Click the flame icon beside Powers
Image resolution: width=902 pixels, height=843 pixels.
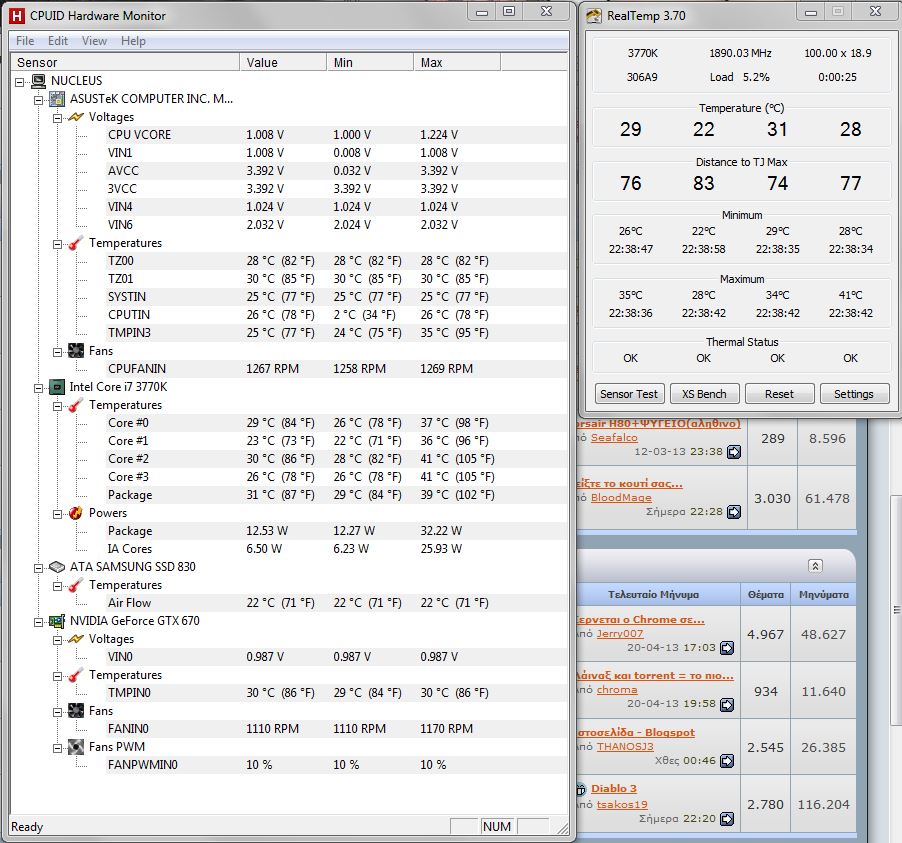tap(76, 513)
